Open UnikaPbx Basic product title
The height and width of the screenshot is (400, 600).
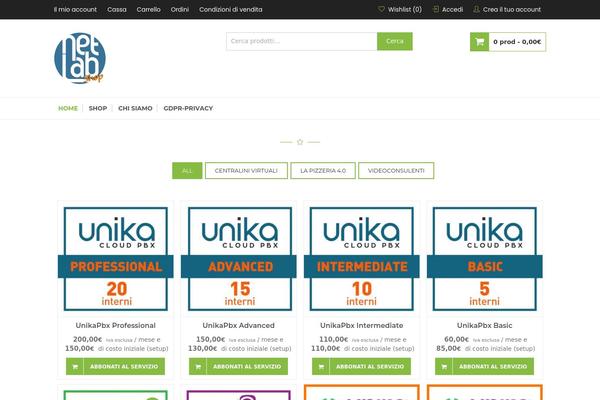[x=484, y=325]
